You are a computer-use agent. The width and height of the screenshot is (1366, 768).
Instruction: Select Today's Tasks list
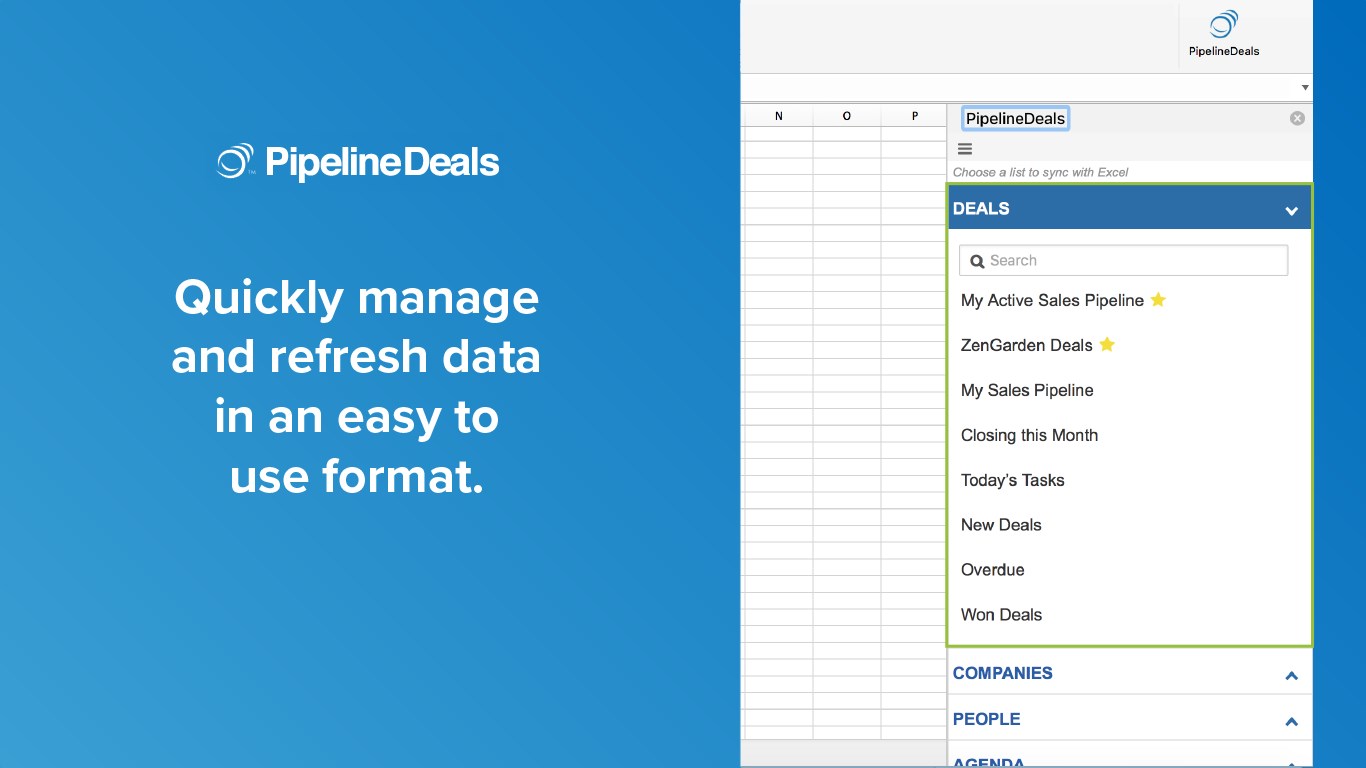coord(1012,480)
